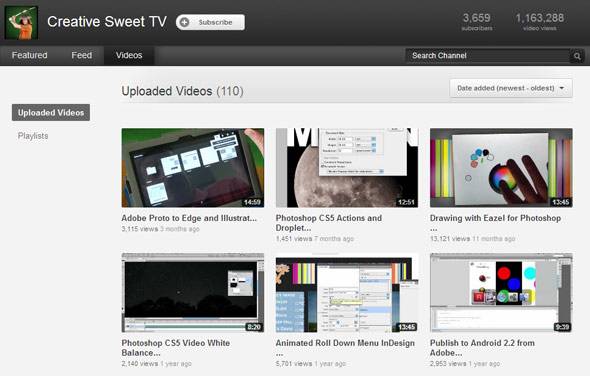Open the Drawing with Eazel video thumbnail
The image size is (590, 376).
(x=501, y=168)
